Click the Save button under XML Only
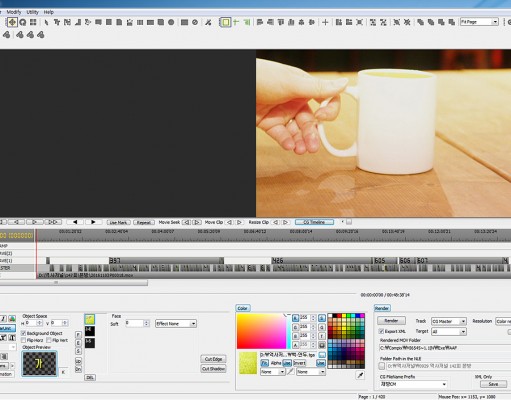The width and height of the screenshot is (511, 400). [x=493, y=384]
